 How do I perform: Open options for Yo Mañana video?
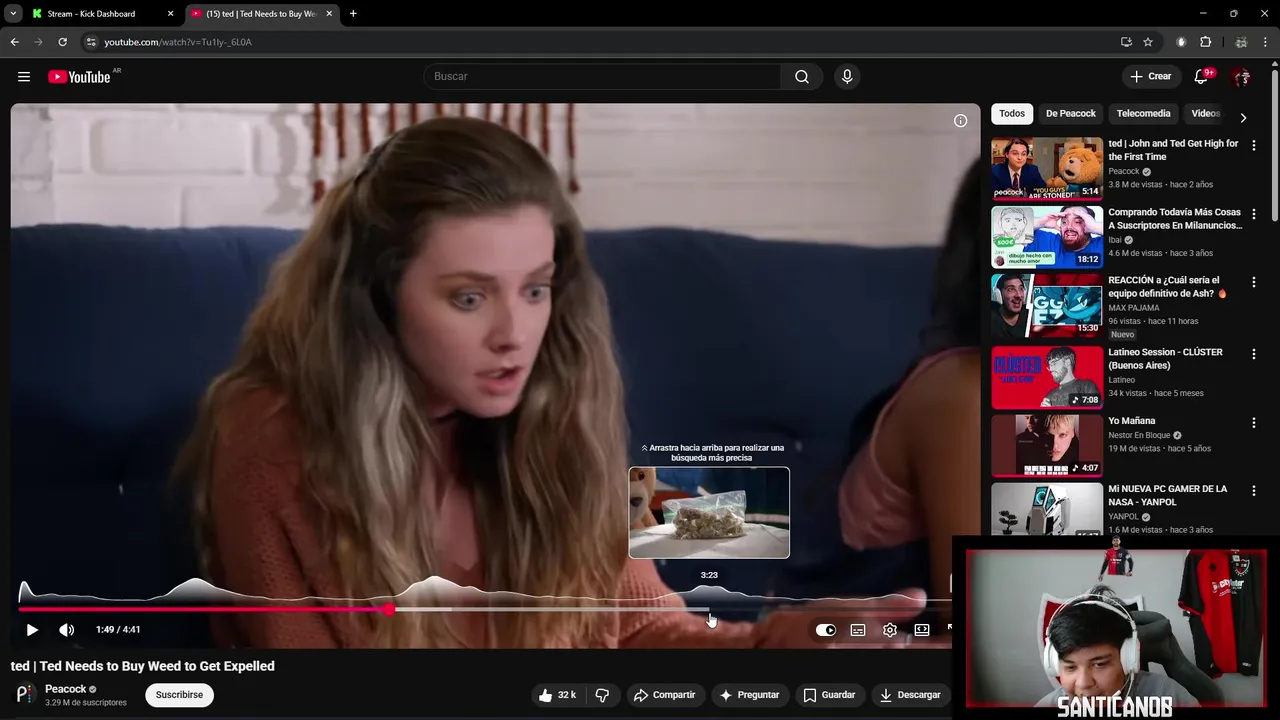[x=1253, y=423]
